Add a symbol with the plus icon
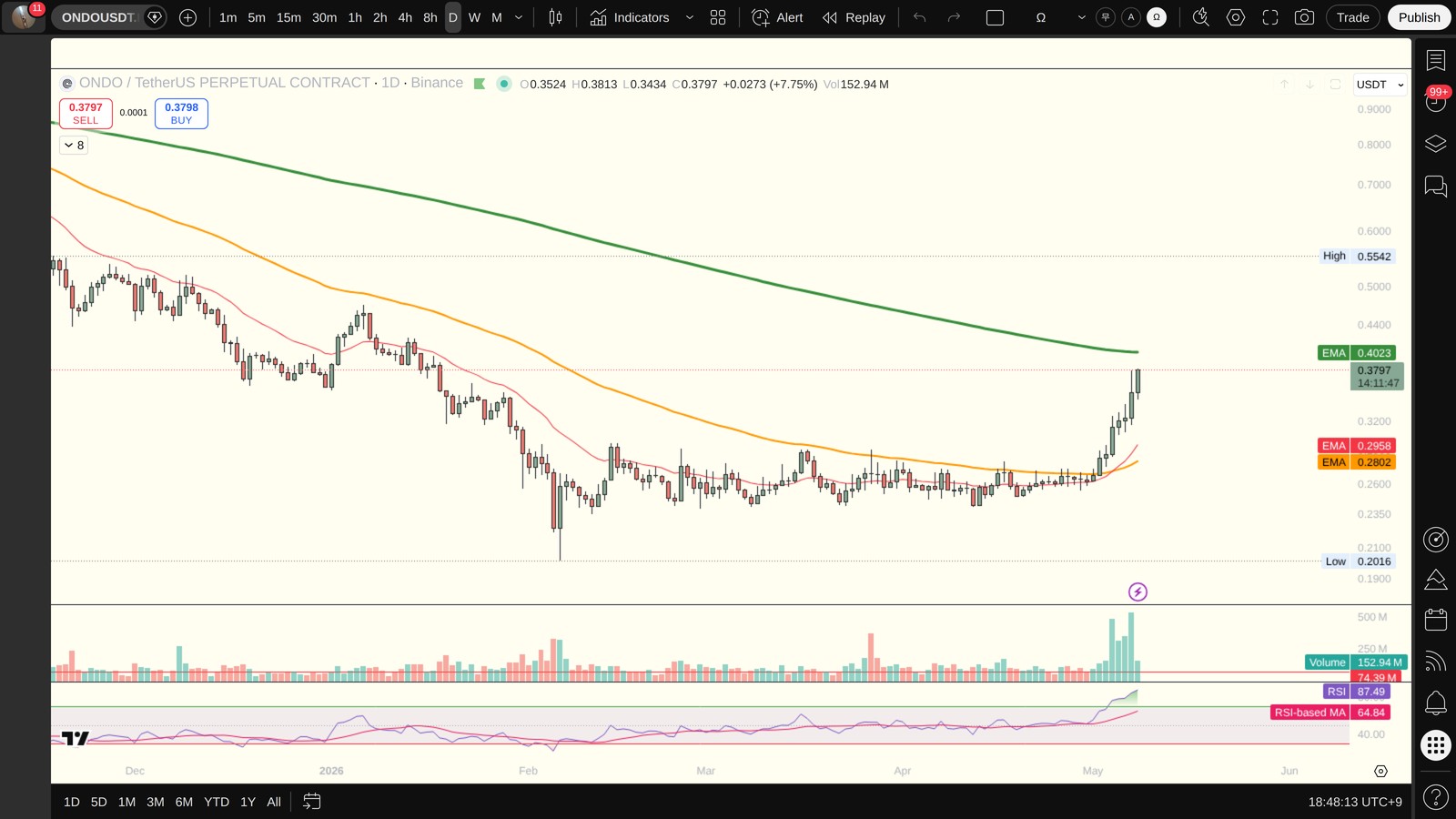1456x819 pixels. pyautogui.click(x=188, y=17)
